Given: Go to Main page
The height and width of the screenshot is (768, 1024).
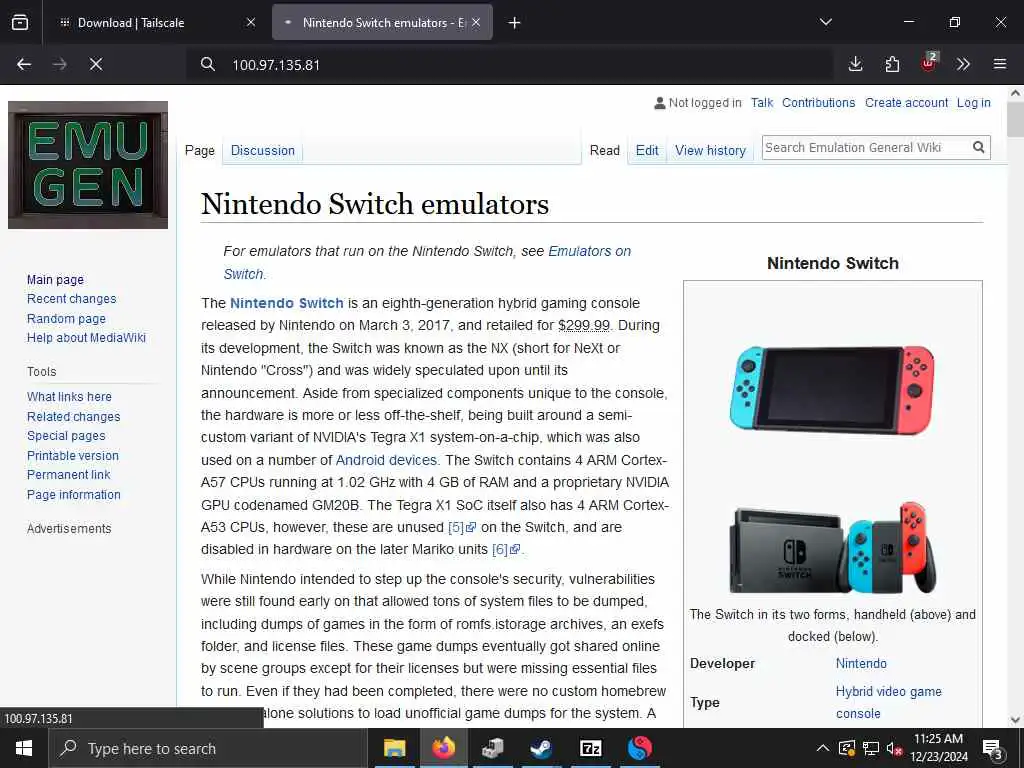Looking at the screenshot, I should tap(56, 280).
